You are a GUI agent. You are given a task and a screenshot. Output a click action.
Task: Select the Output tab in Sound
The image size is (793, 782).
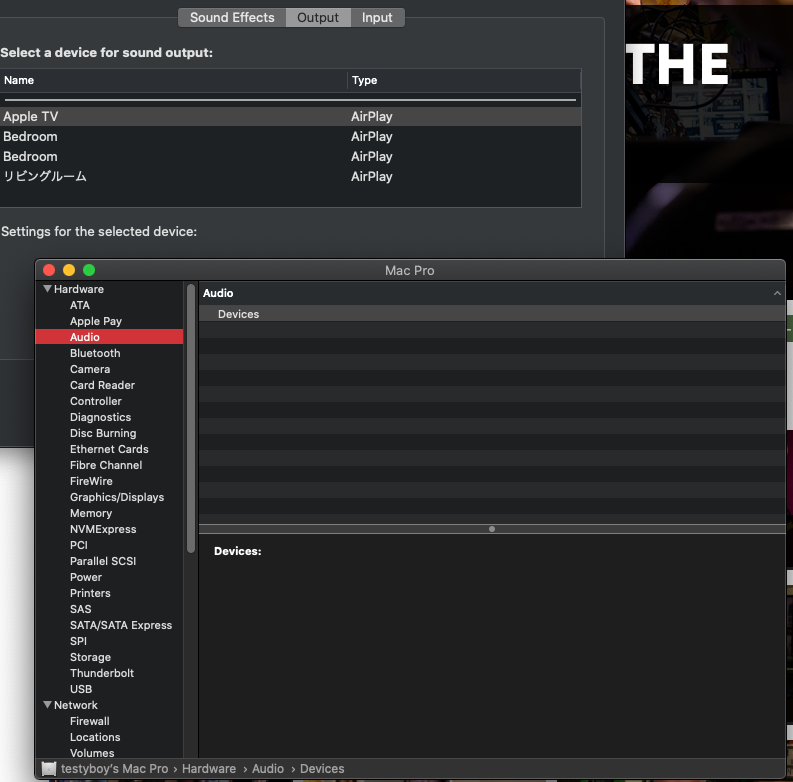(x=318, y=18)
